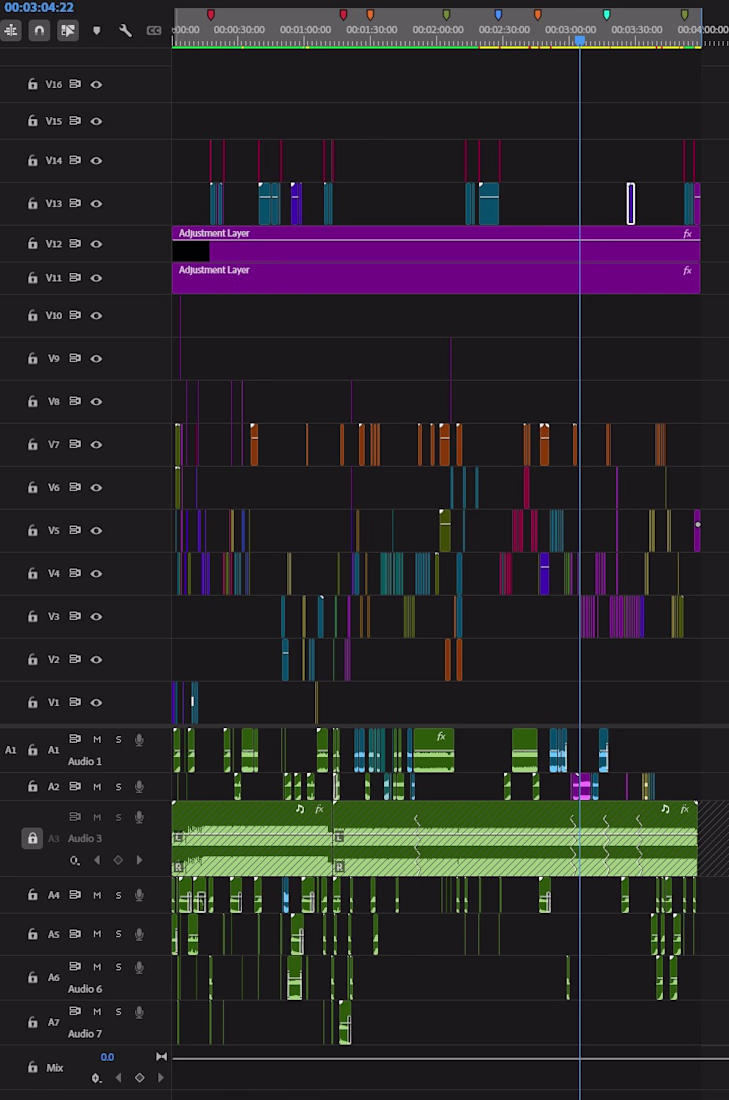
Task: Go to previous keyframe on Audio 3
Action: click(97, 860)
